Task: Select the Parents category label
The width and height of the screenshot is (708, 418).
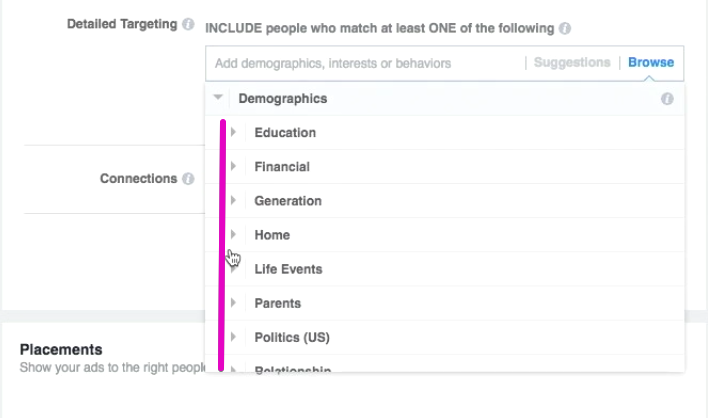Action: click(277, 303)
